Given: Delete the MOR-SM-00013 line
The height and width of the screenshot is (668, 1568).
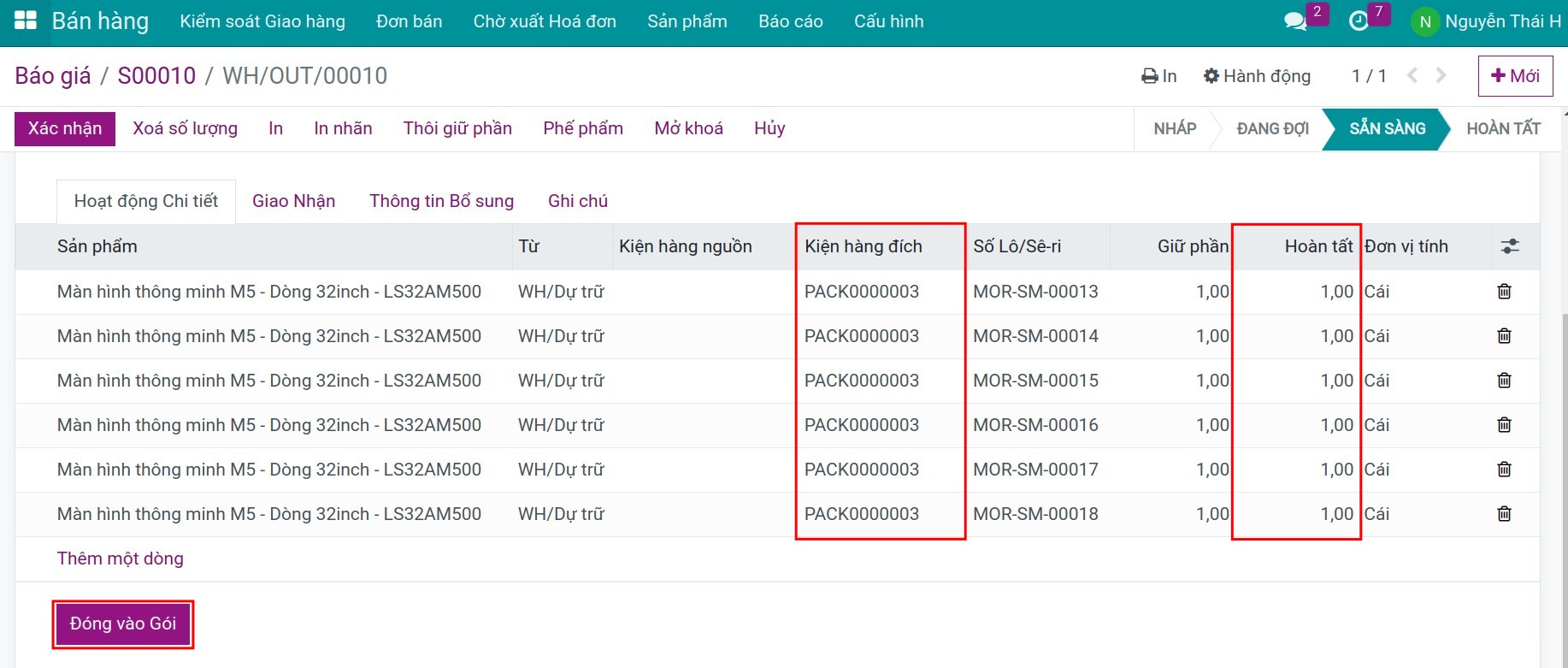Looking at the screenshot, I should click(x=1505, y=292).
